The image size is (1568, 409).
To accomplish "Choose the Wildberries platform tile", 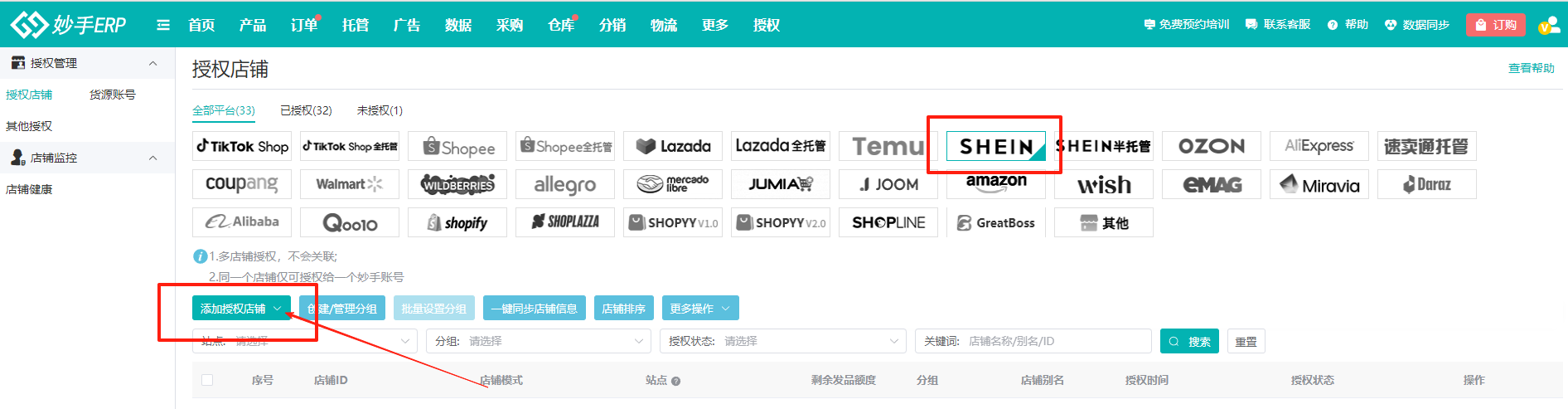I will [x=457, y=184].
